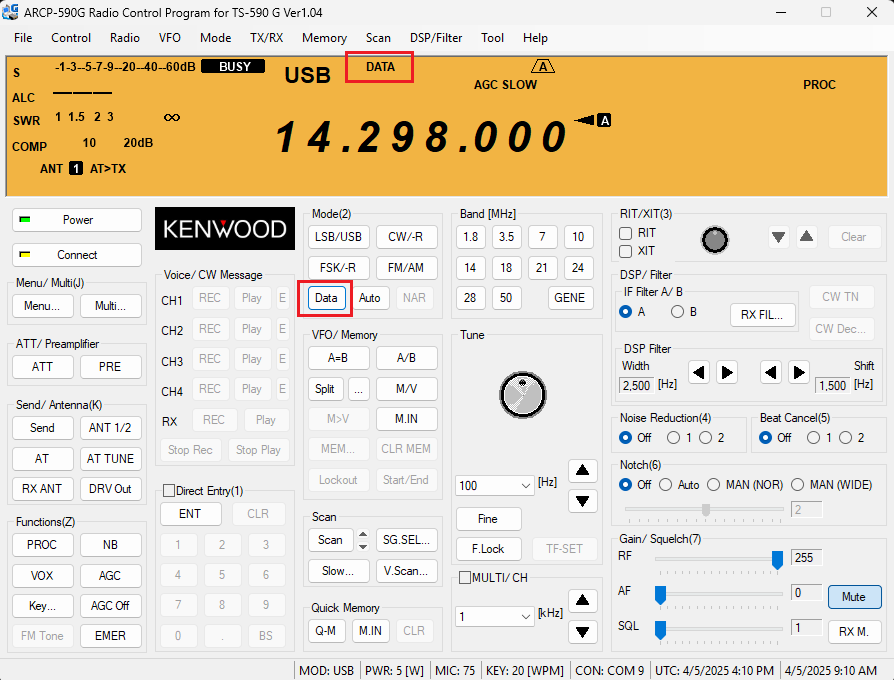Select Noise Reduction 1 radio button
Image resolution: width=894 pixels, height=680 pixels.
pos(673,438)
